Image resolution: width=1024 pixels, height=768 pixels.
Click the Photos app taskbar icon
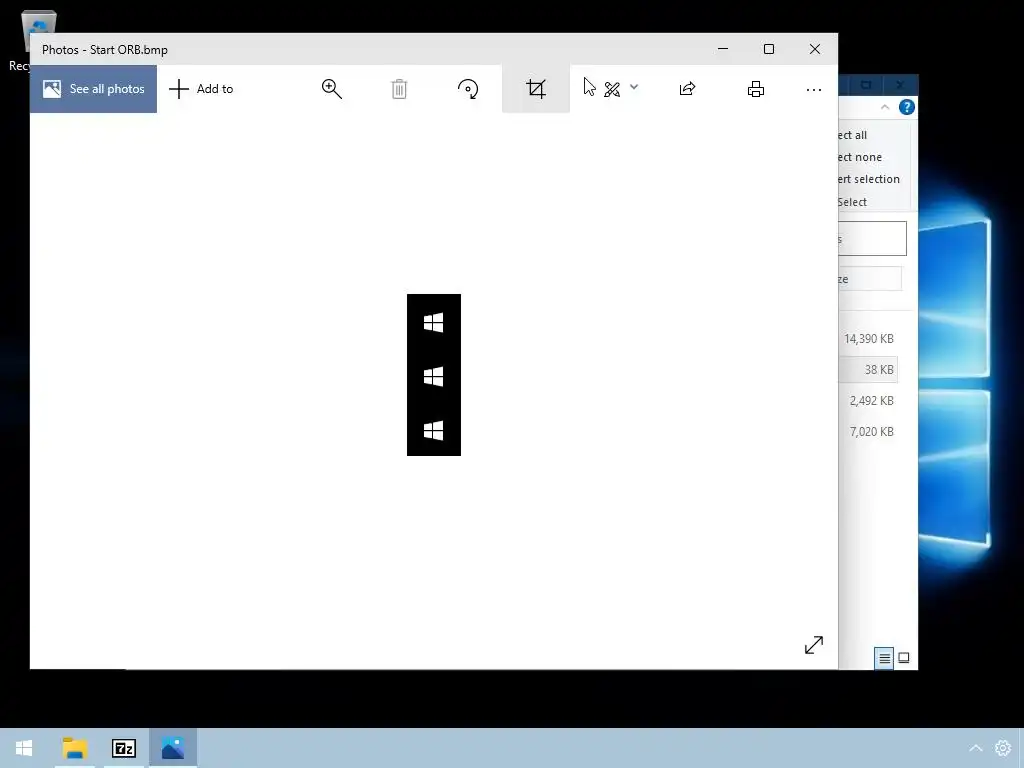[173, 748]
